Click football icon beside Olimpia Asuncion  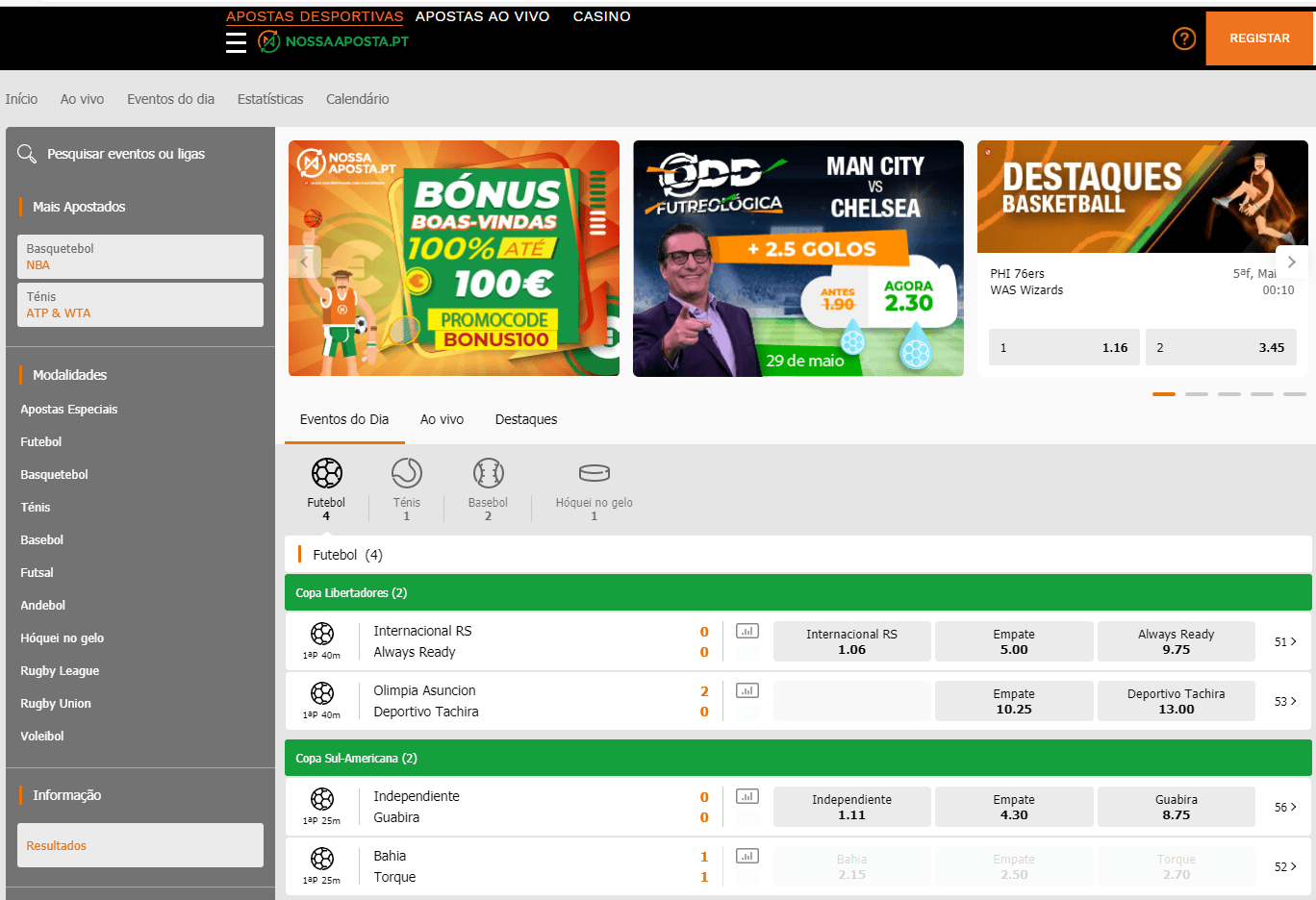point(322,693)
